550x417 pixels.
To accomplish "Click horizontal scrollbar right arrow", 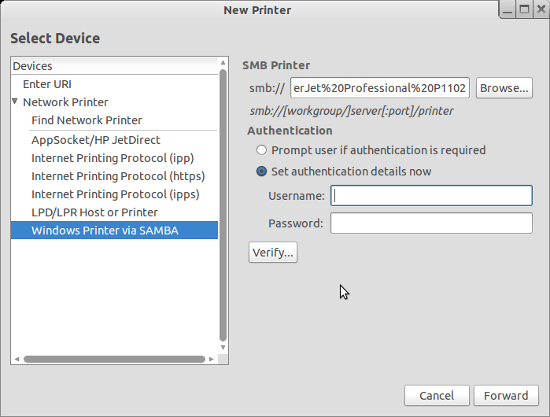I will point(211,359).
